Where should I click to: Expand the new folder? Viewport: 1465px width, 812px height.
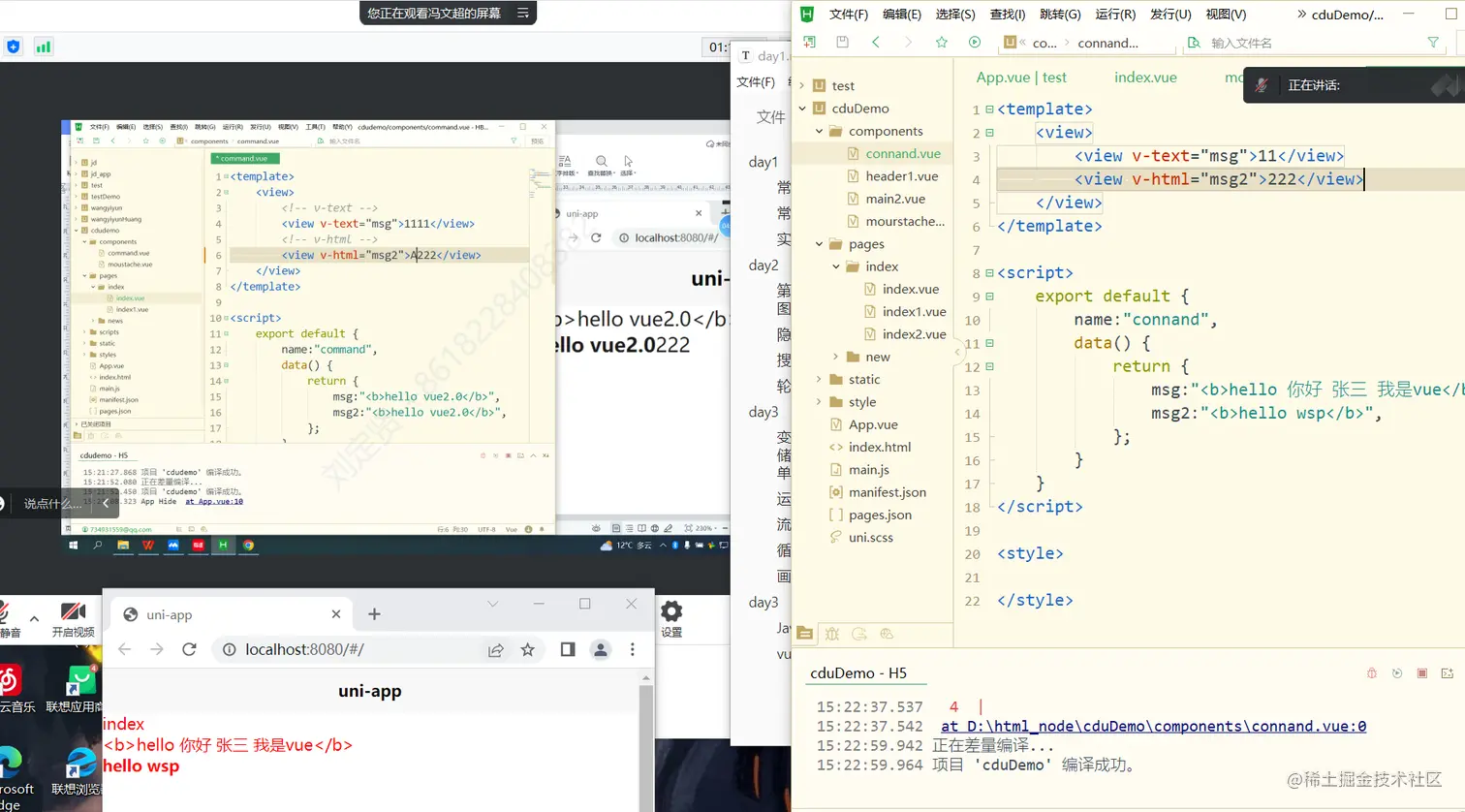[836, 357]
